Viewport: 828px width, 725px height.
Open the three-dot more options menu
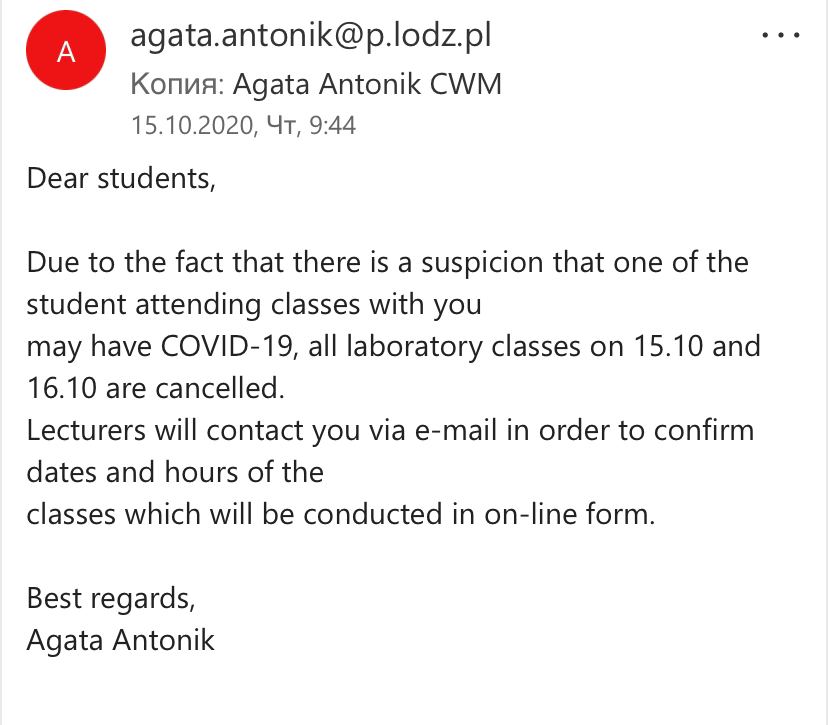780,35
